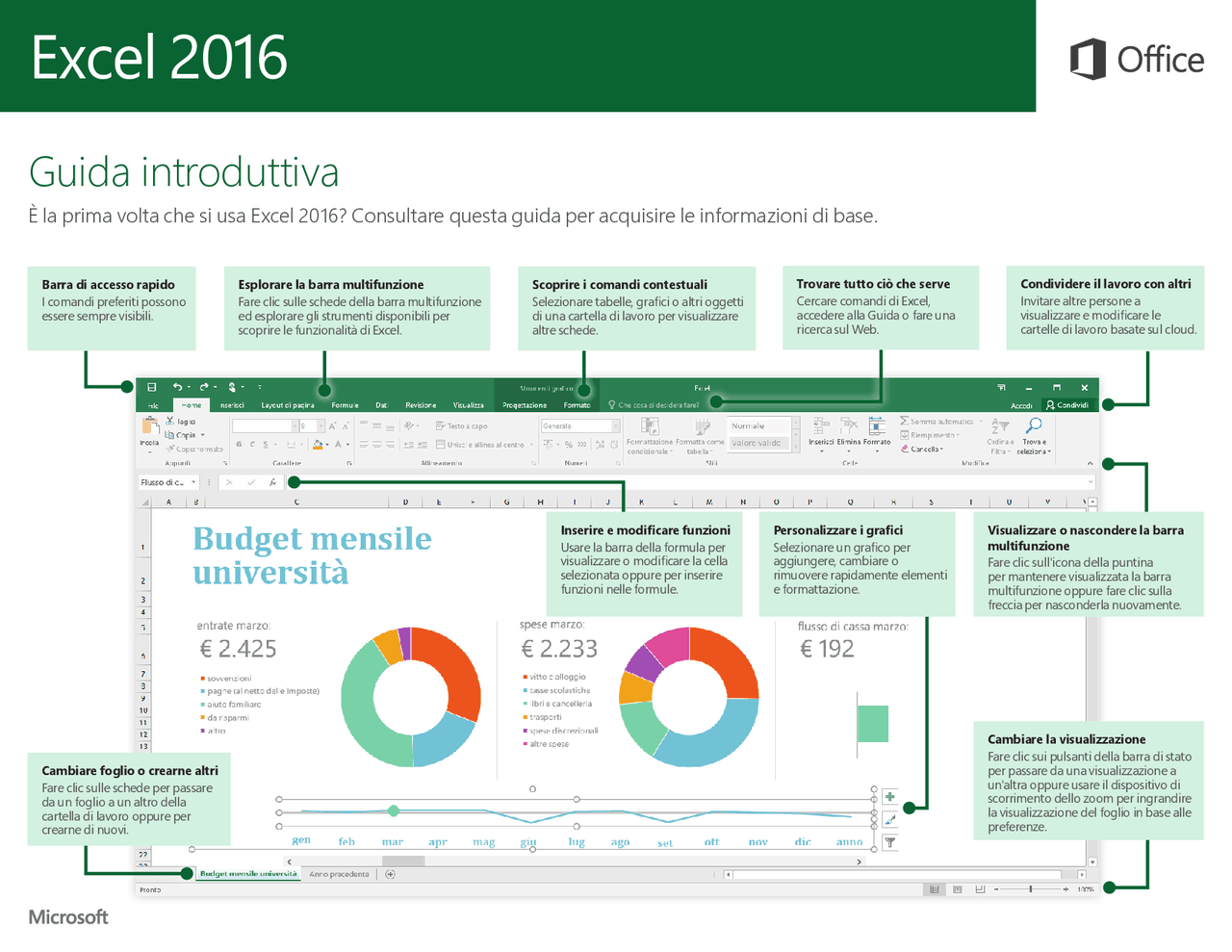The image size is (1232, 952).
Task: Click Accedi to sign in
Action: point(1020,404)
